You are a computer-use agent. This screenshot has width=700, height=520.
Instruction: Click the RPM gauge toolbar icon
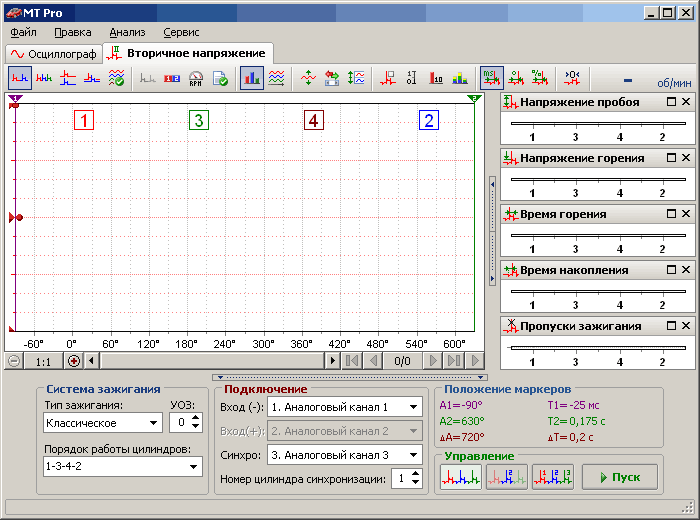pos(196,77)
